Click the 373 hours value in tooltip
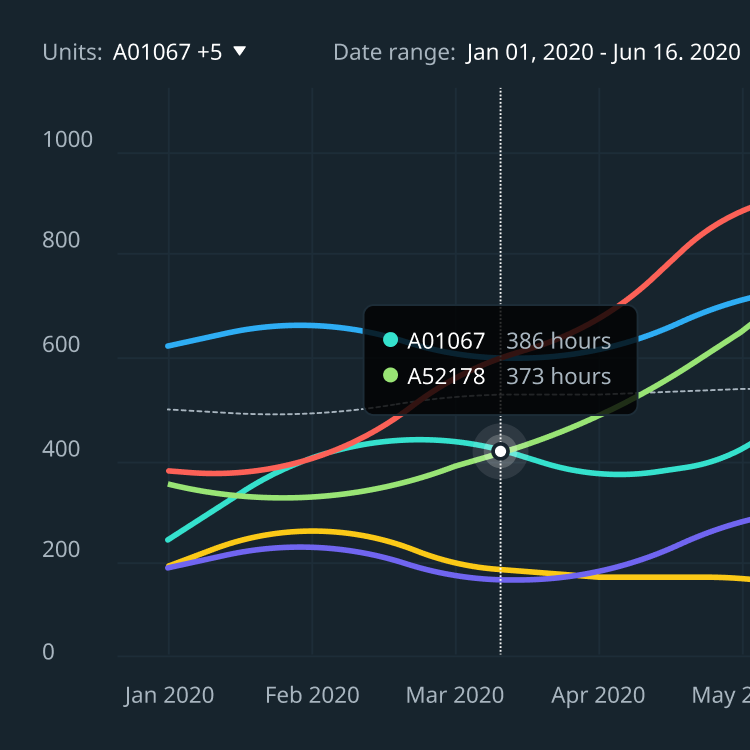This screenshot has width=750, height=750. pyautogui.click(x=558, y=376)
